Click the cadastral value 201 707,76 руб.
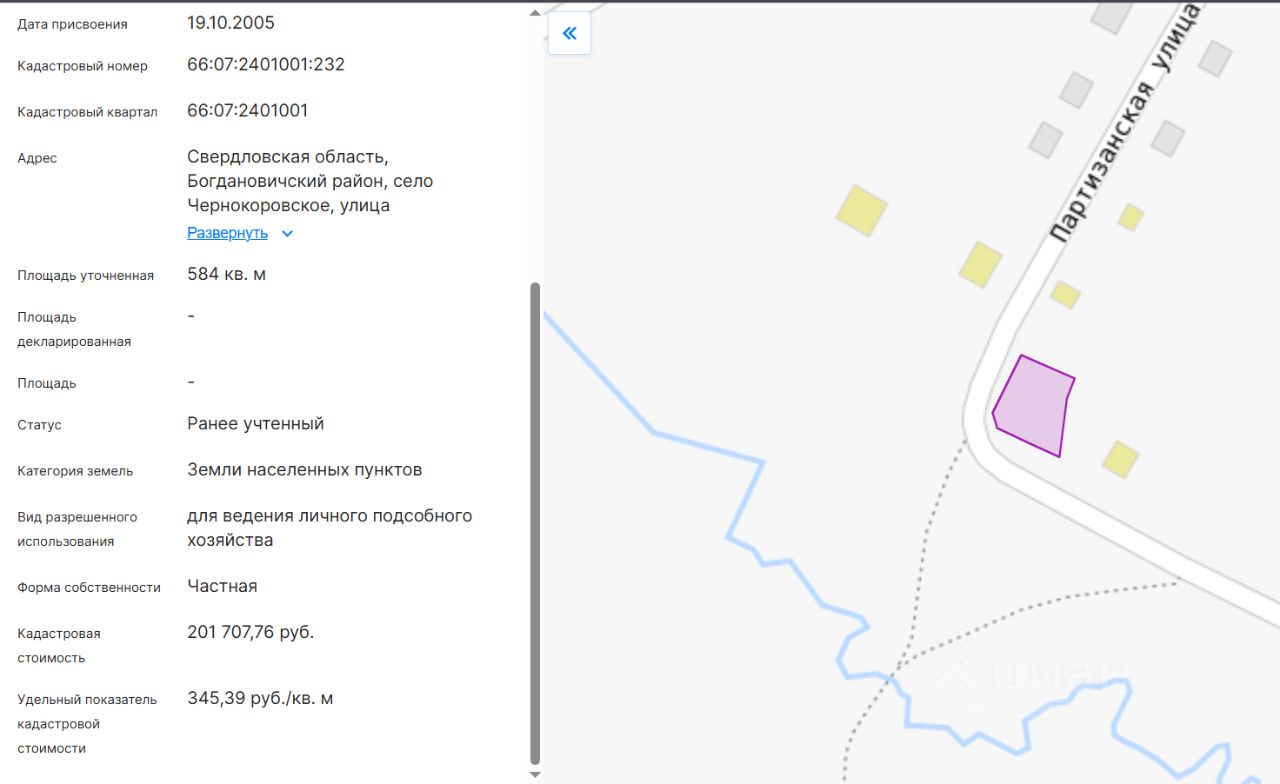 [251, 632]
